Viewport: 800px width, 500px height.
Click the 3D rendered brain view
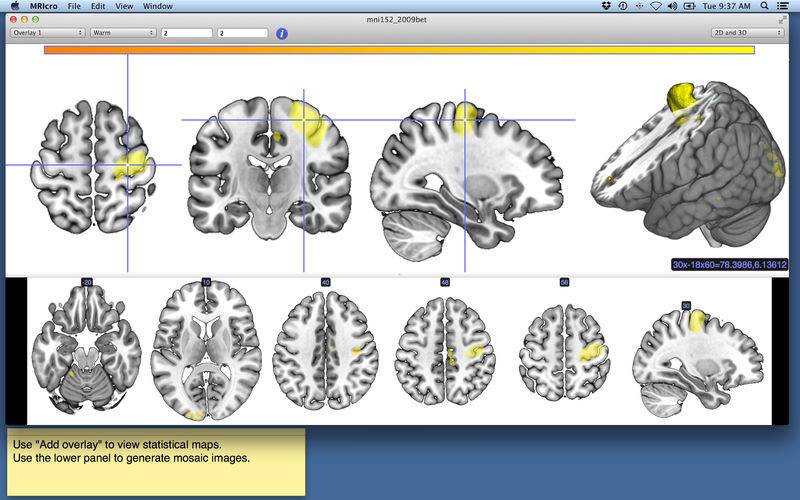coord(689,163)
